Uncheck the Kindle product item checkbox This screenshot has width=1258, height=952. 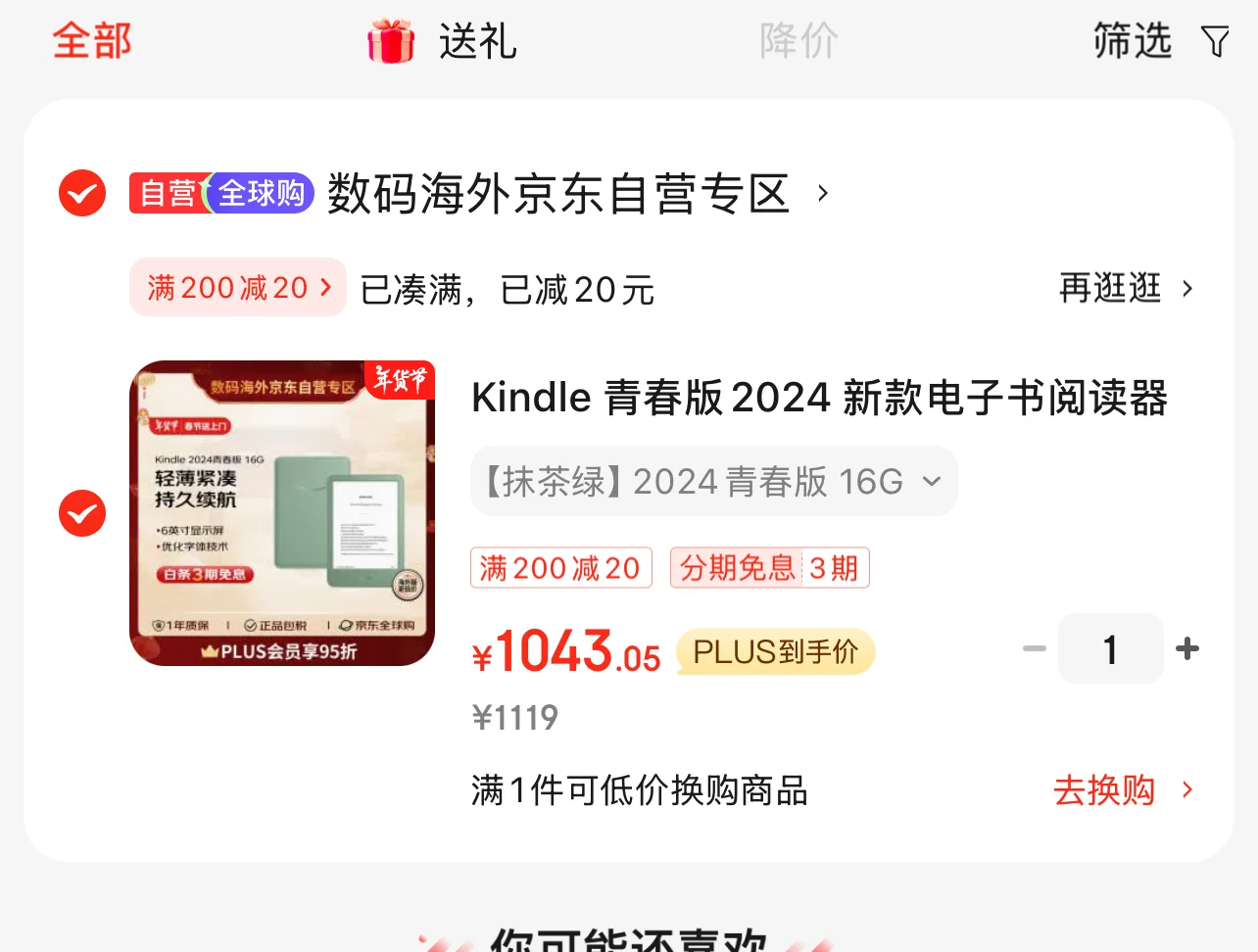click(x=82, y=513)
